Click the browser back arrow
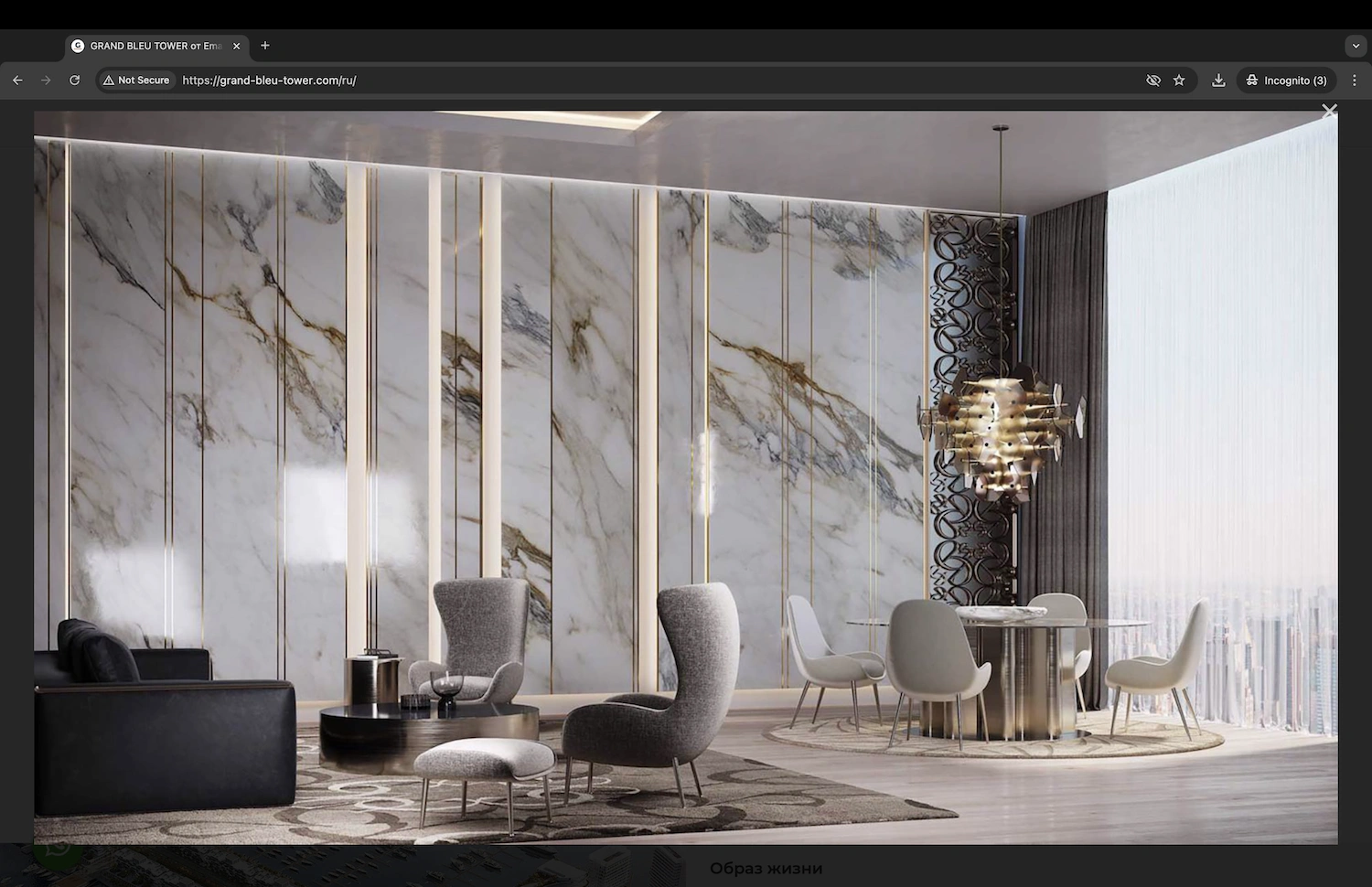The height and width of the screenshot is (887, 1372). (17, 80)
